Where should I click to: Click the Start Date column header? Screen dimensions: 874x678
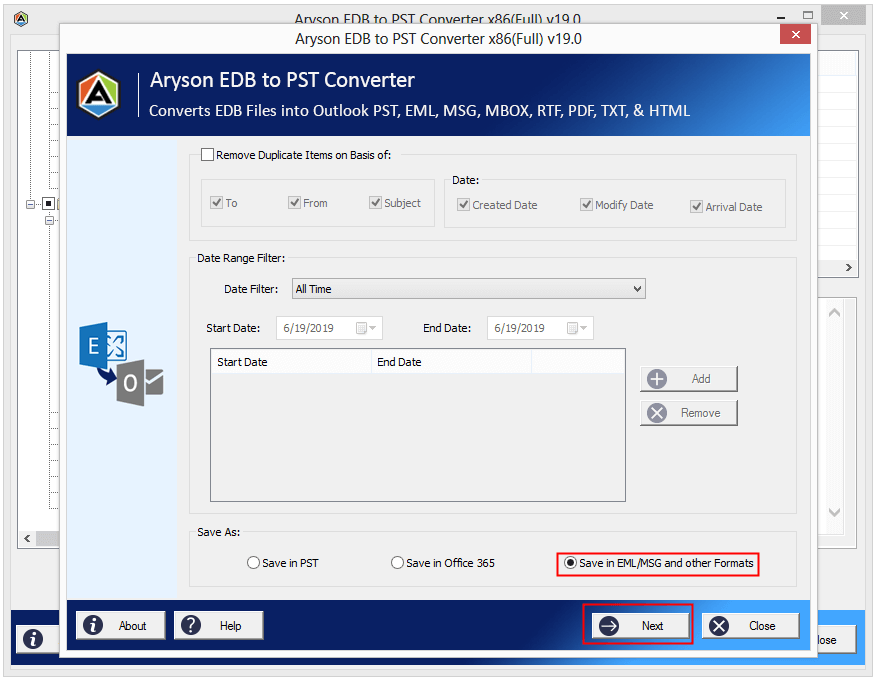click(x=291, y=362)
